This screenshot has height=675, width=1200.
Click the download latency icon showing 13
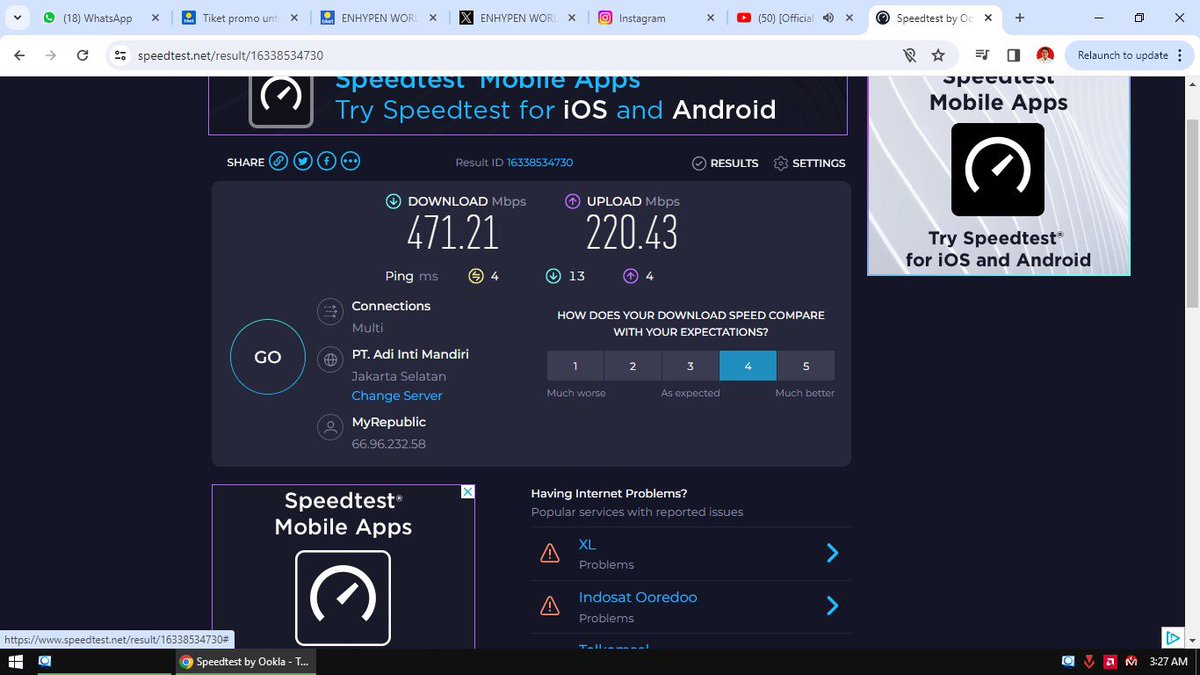553,276
